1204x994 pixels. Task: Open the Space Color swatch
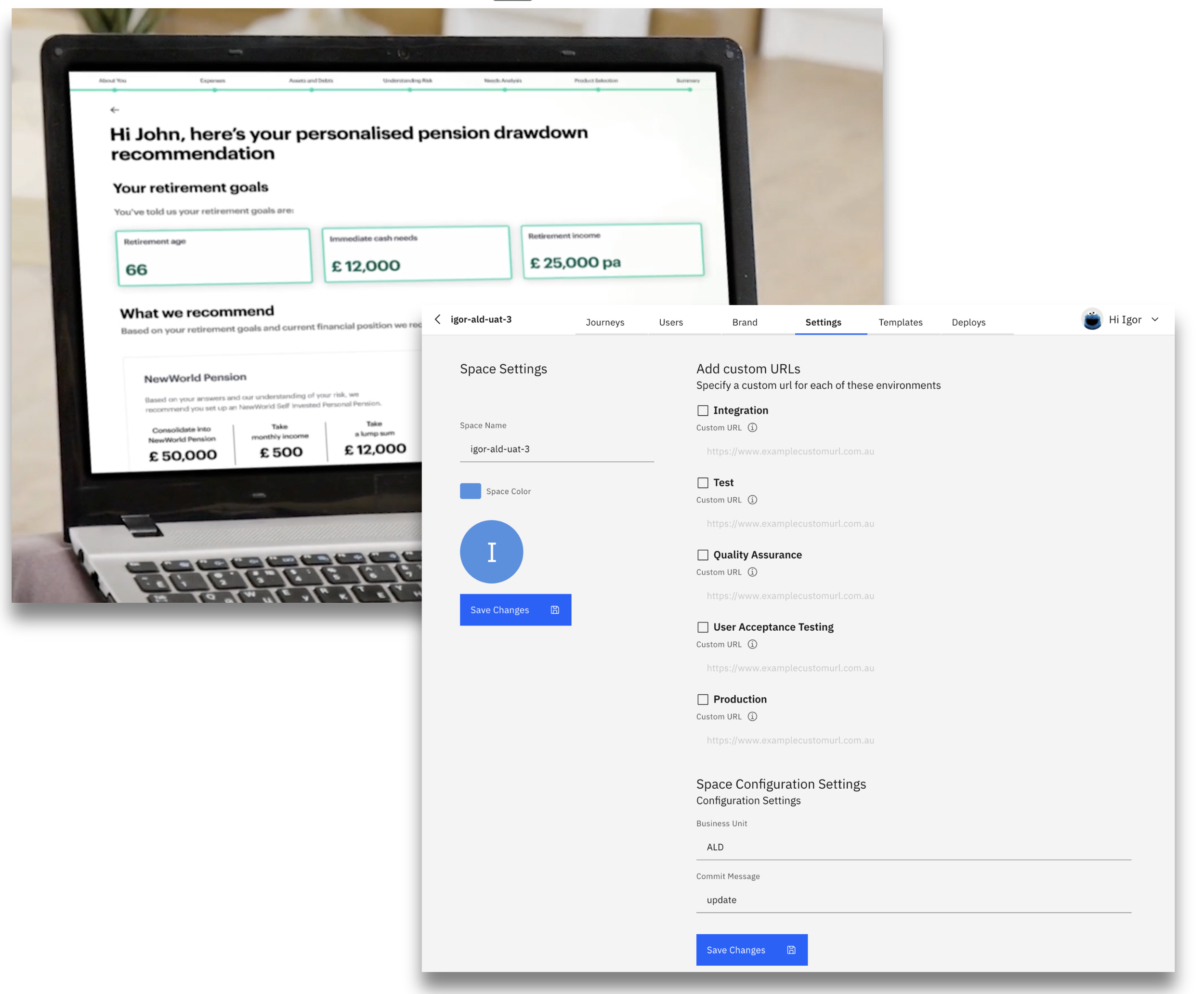(471, 491)
